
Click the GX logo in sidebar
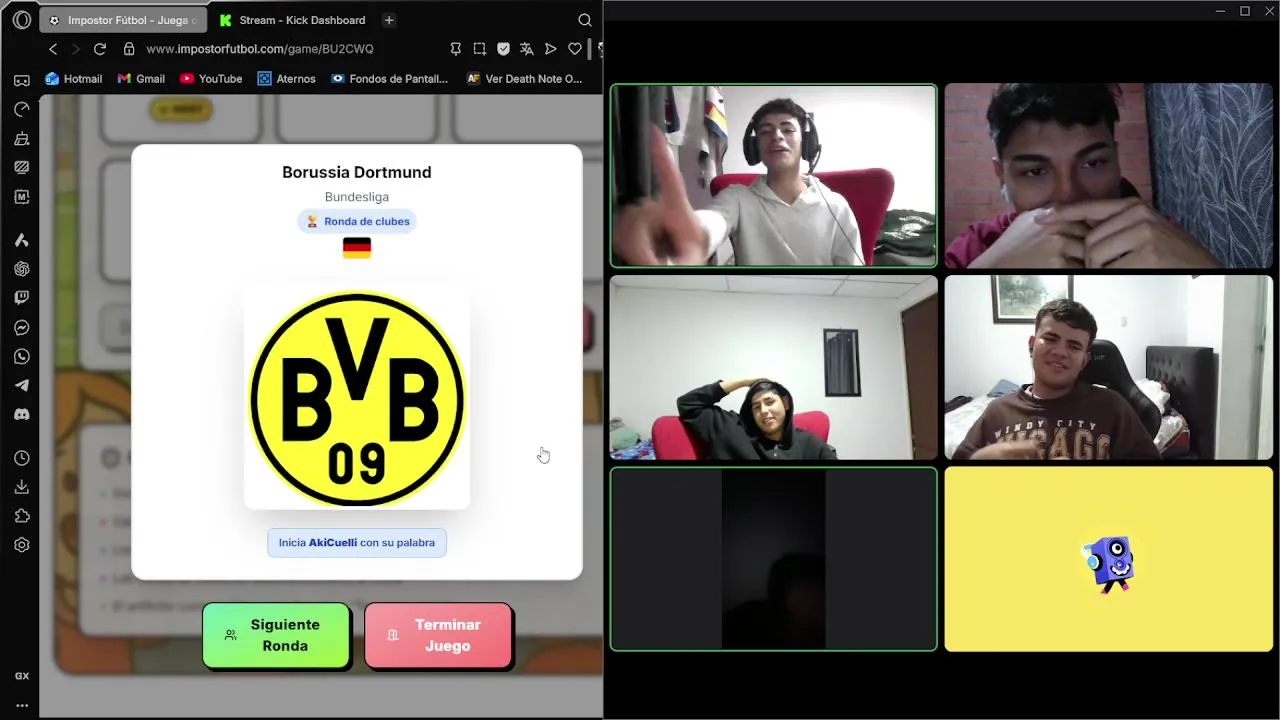(x=22, y=676)
